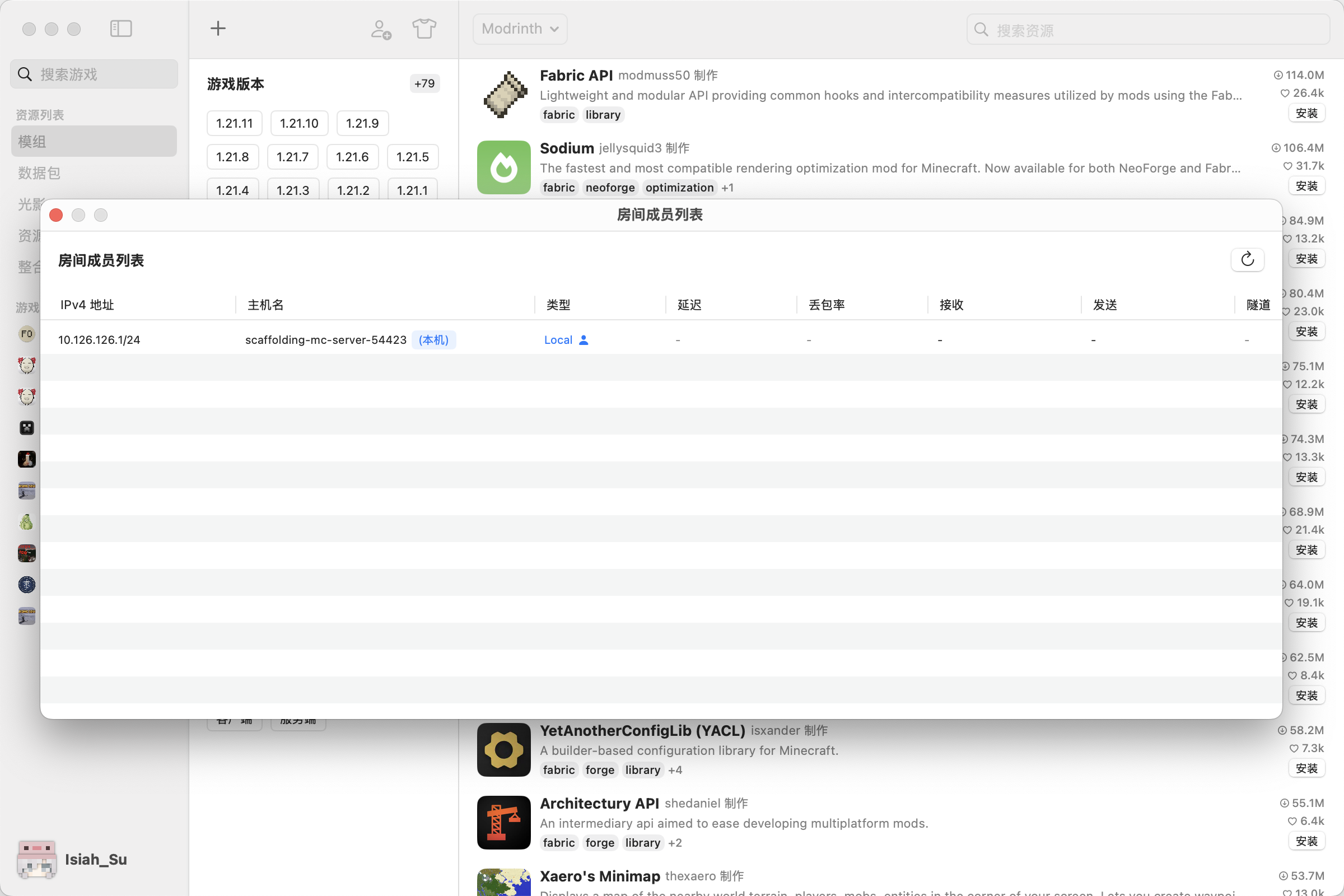Select the FO game instance icon
1344x896 pixels.
[26, 334]
